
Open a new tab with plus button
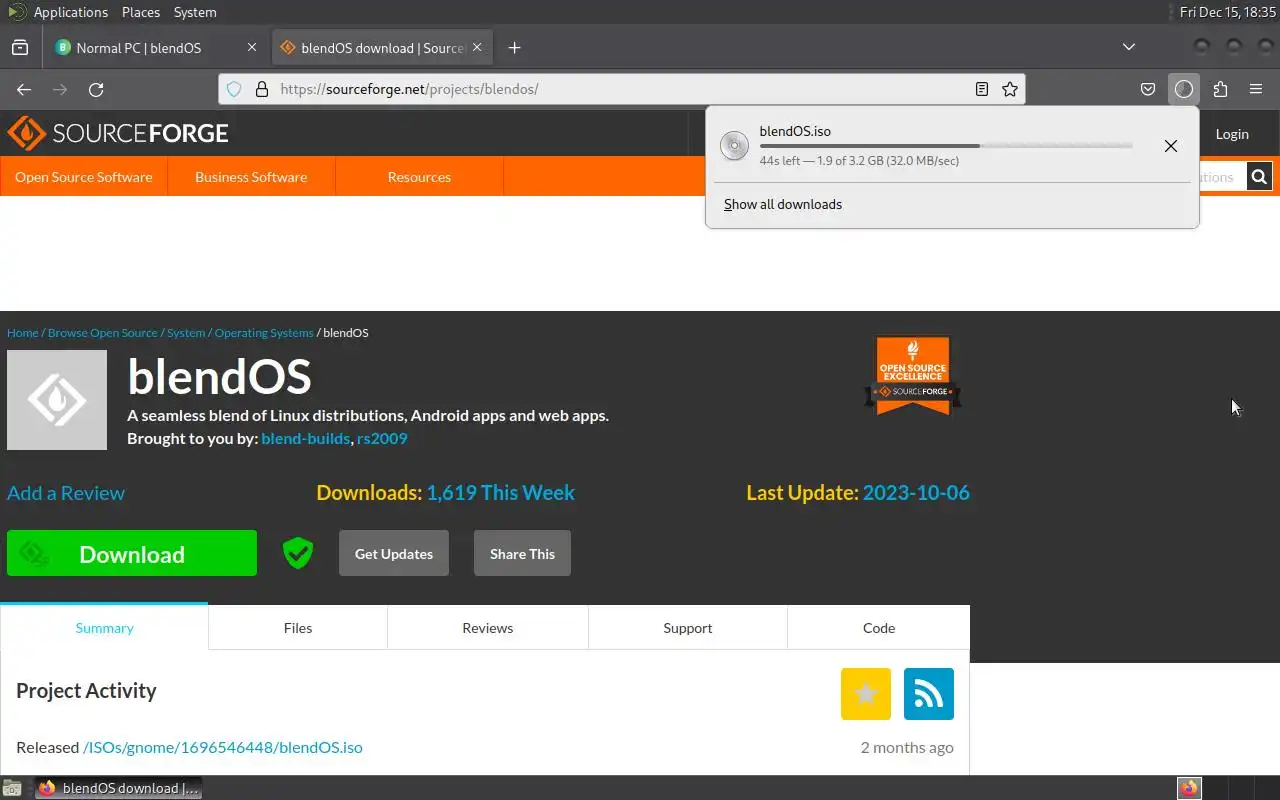point(514,47)
